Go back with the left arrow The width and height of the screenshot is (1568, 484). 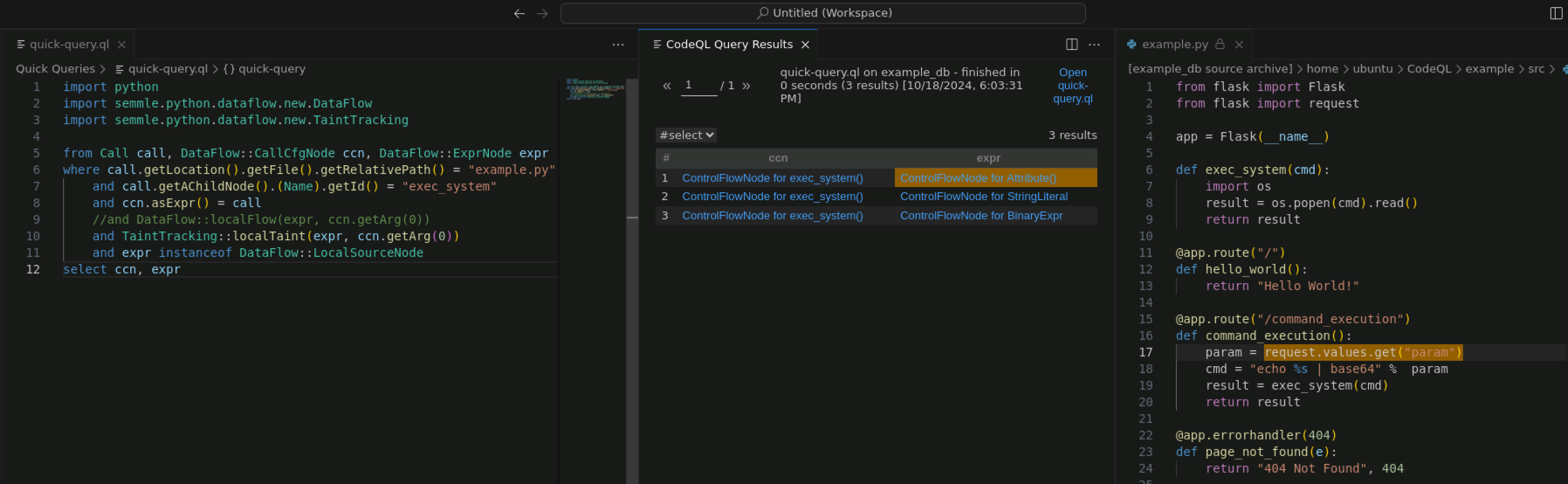[519, 13]
